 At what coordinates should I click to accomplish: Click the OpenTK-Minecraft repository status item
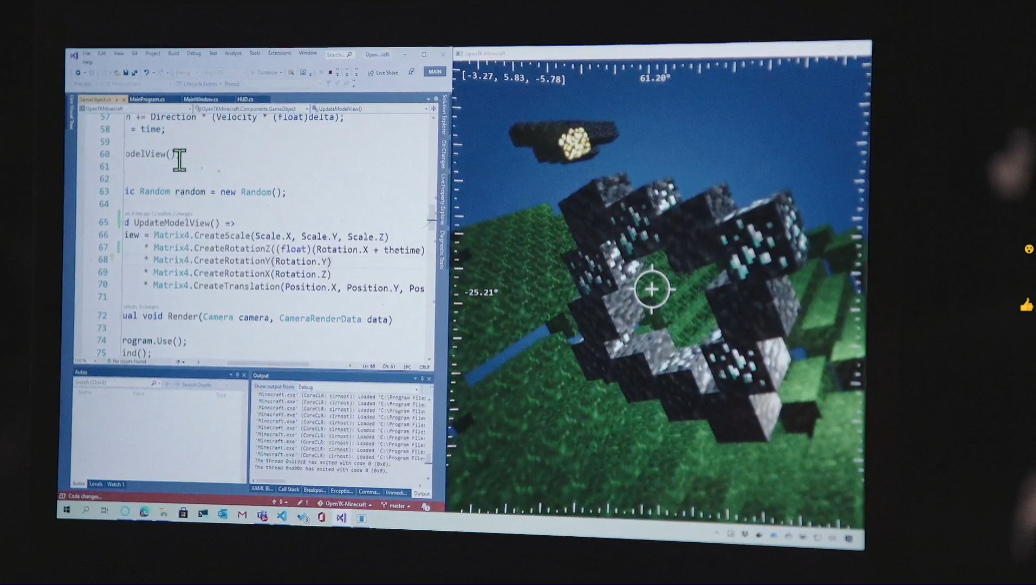344,504
